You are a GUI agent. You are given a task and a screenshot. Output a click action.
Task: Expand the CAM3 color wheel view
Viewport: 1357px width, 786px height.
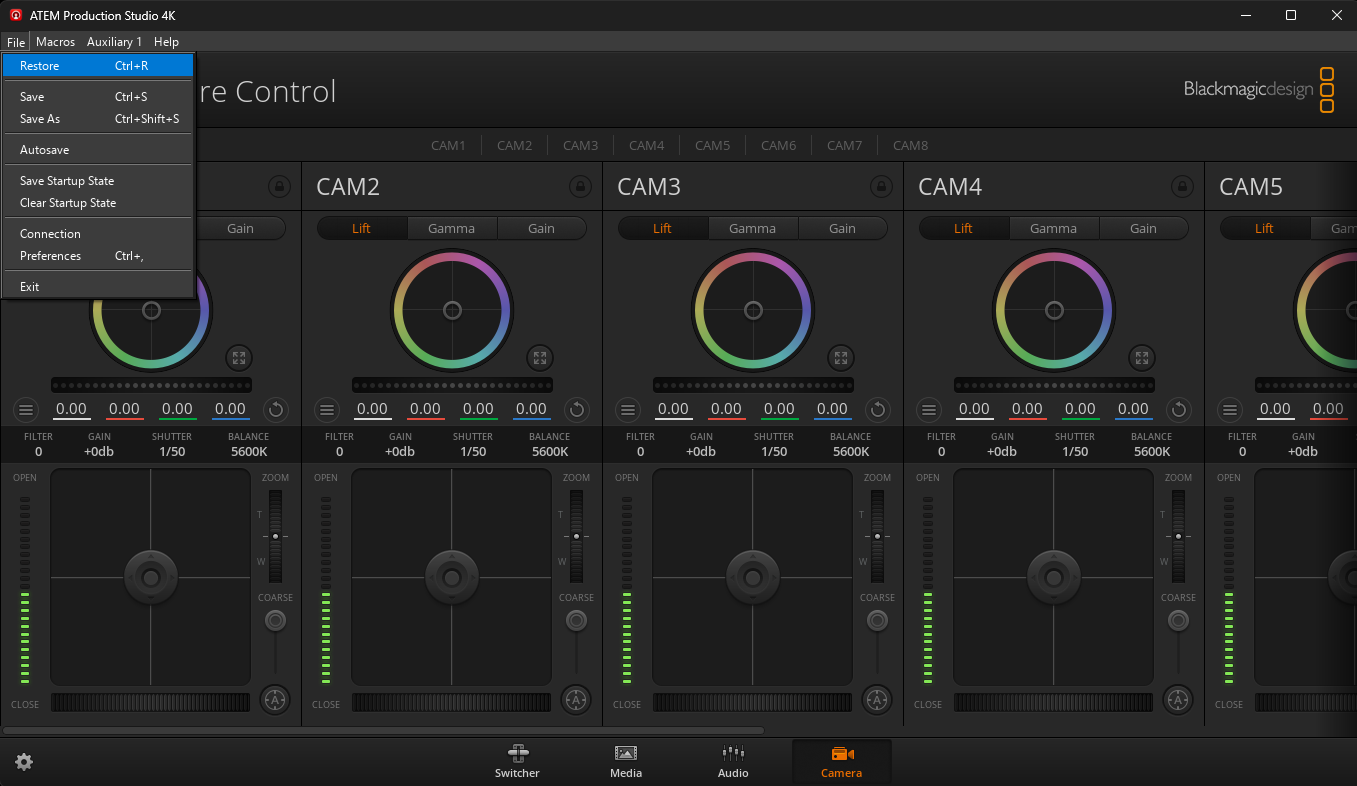(x=841, y=358)
